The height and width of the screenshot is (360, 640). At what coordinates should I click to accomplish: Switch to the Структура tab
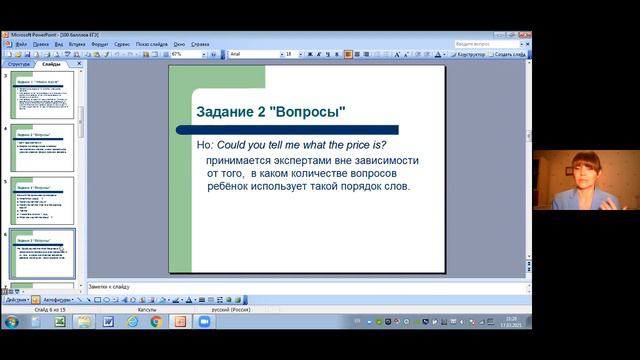[19, 64]
